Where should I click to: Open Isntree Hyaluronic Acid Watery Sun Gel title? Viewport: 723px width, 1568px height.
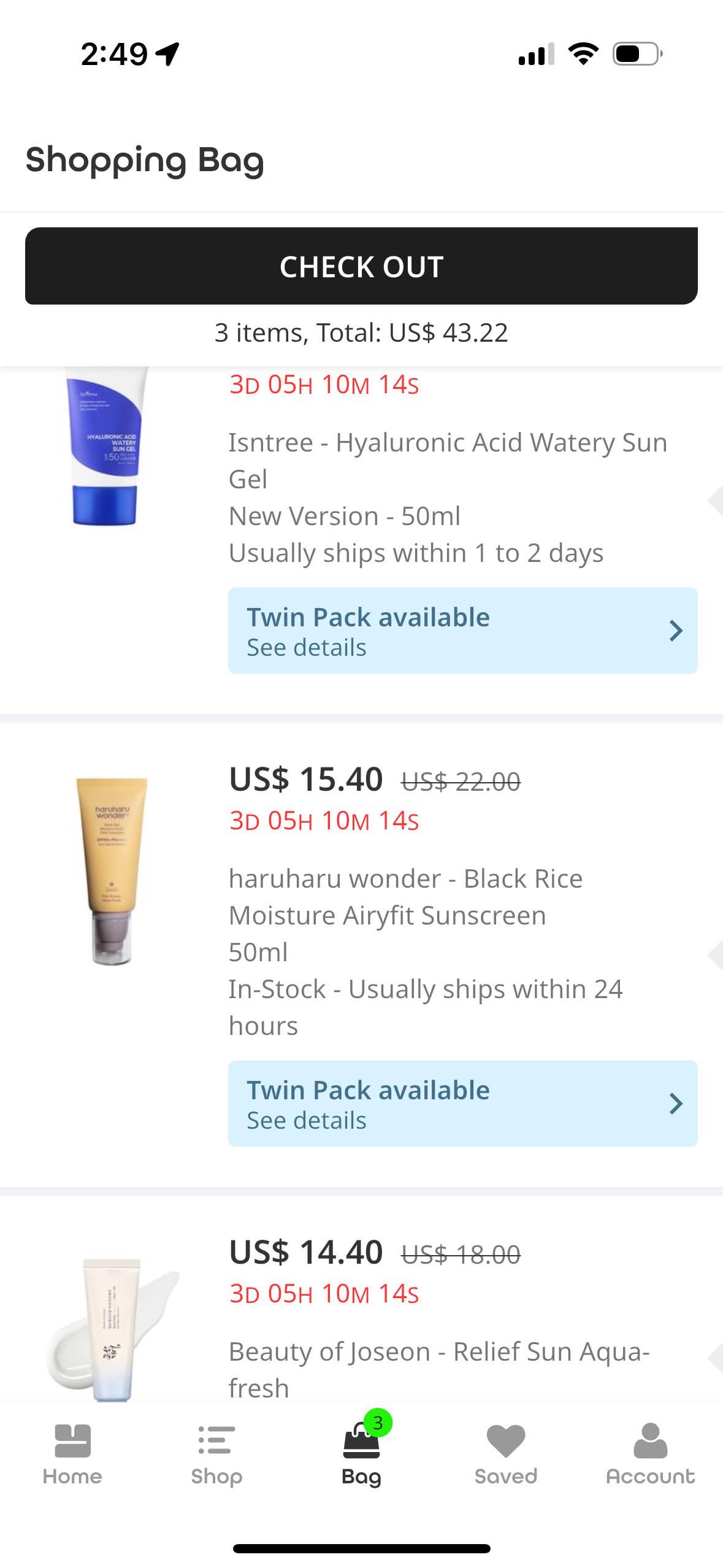447,460
